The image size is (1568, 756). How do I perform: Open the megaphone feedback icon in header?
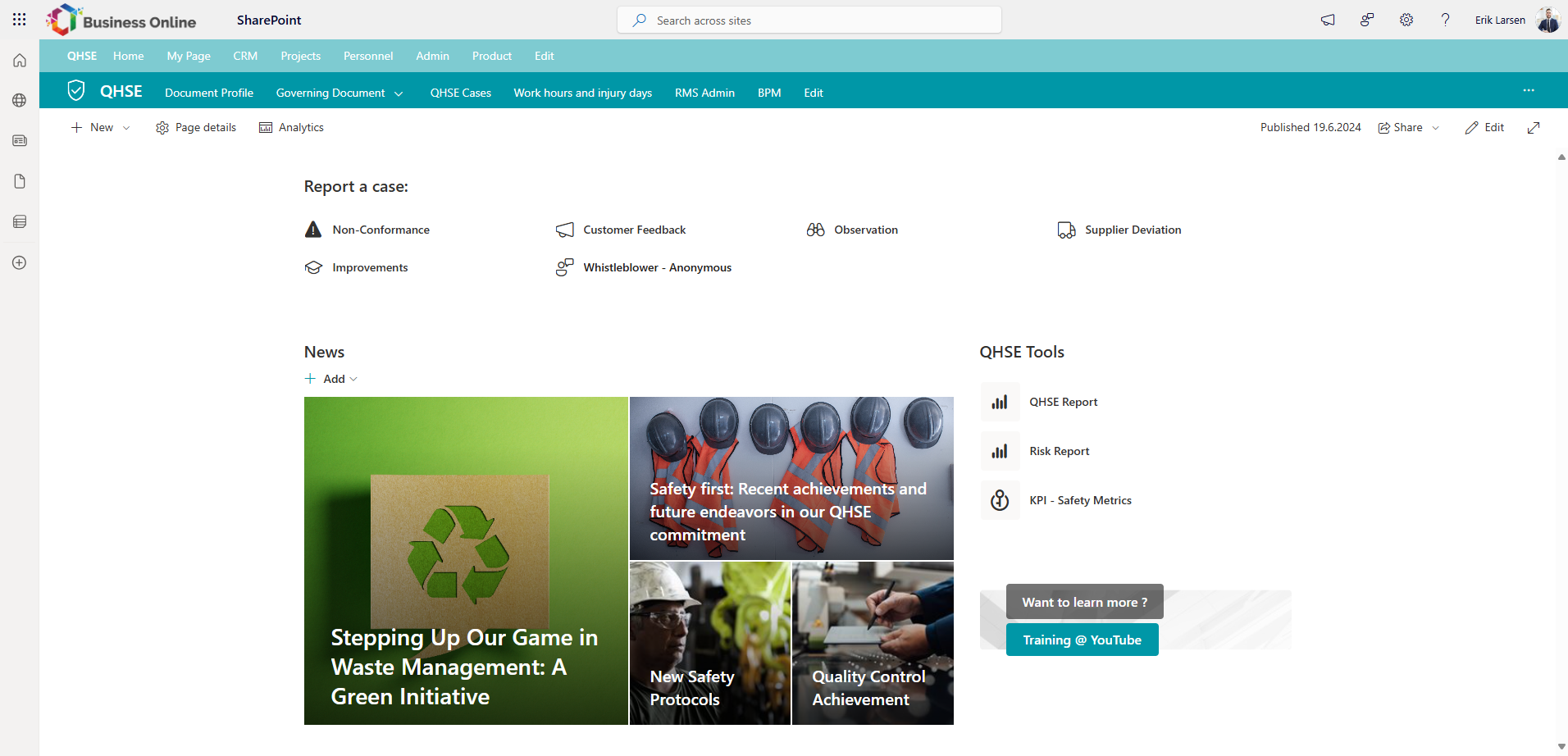click(1328, 20)
